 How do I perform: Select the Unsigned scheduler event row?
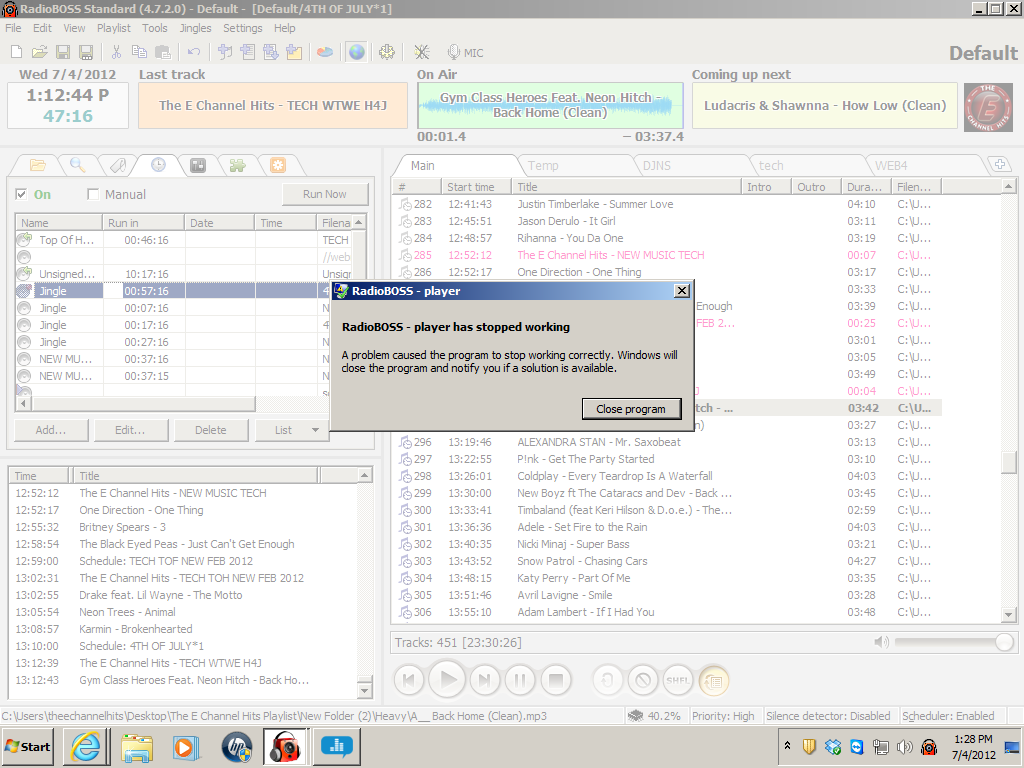coord(185,274)
